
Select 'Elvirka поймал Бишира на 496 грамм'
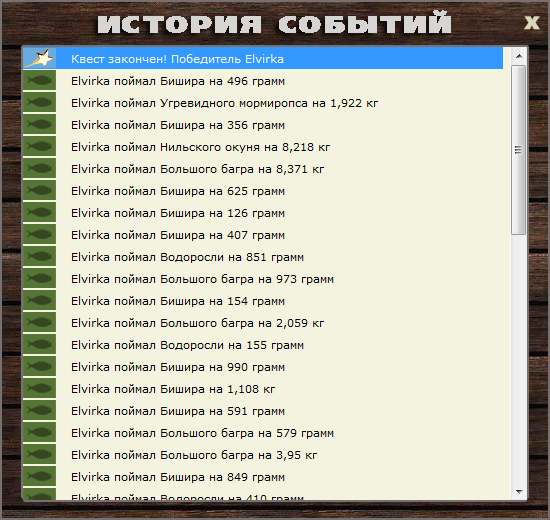[263, 81]
